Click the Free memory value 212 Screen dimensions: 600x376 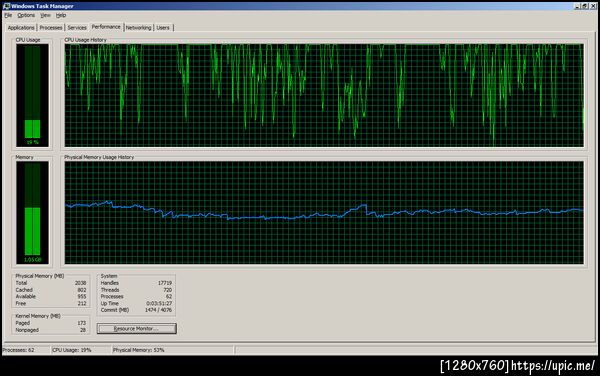pyautogui.click(x=82, y=303)
